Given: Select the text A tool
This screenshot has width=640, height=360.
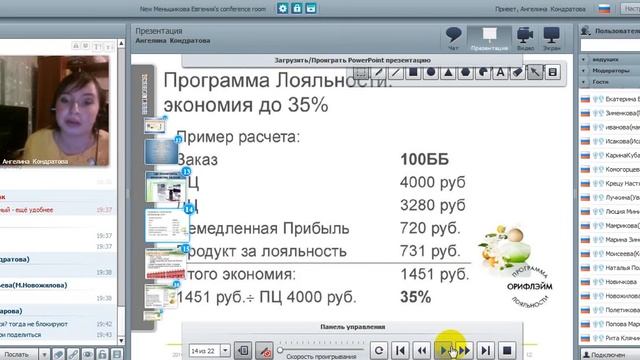Looking at the screenshot, I should (x=500, y=73).
